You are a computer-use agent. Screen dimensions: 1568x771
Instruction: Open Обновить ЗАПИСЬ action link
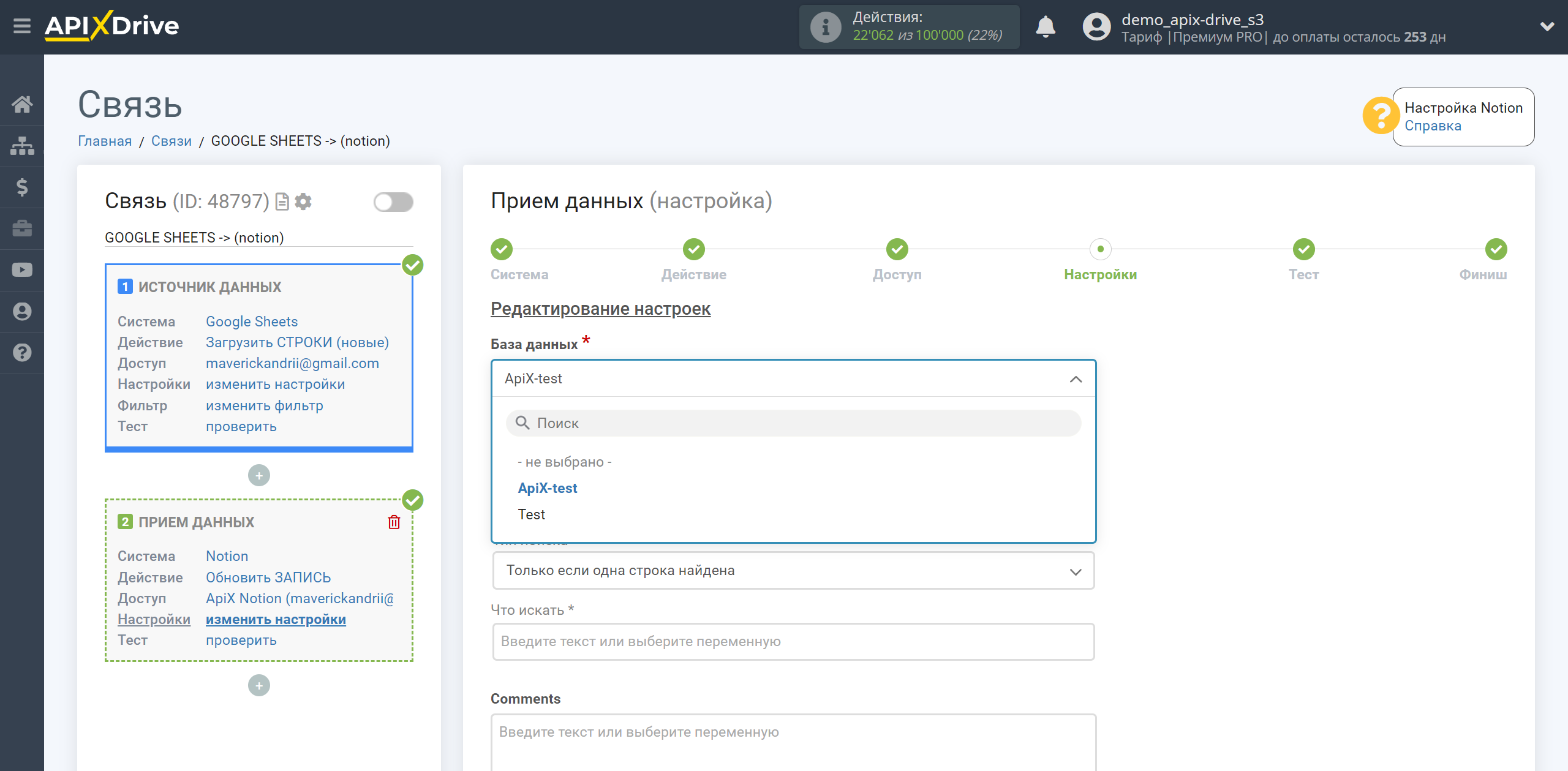click(268, 577)
